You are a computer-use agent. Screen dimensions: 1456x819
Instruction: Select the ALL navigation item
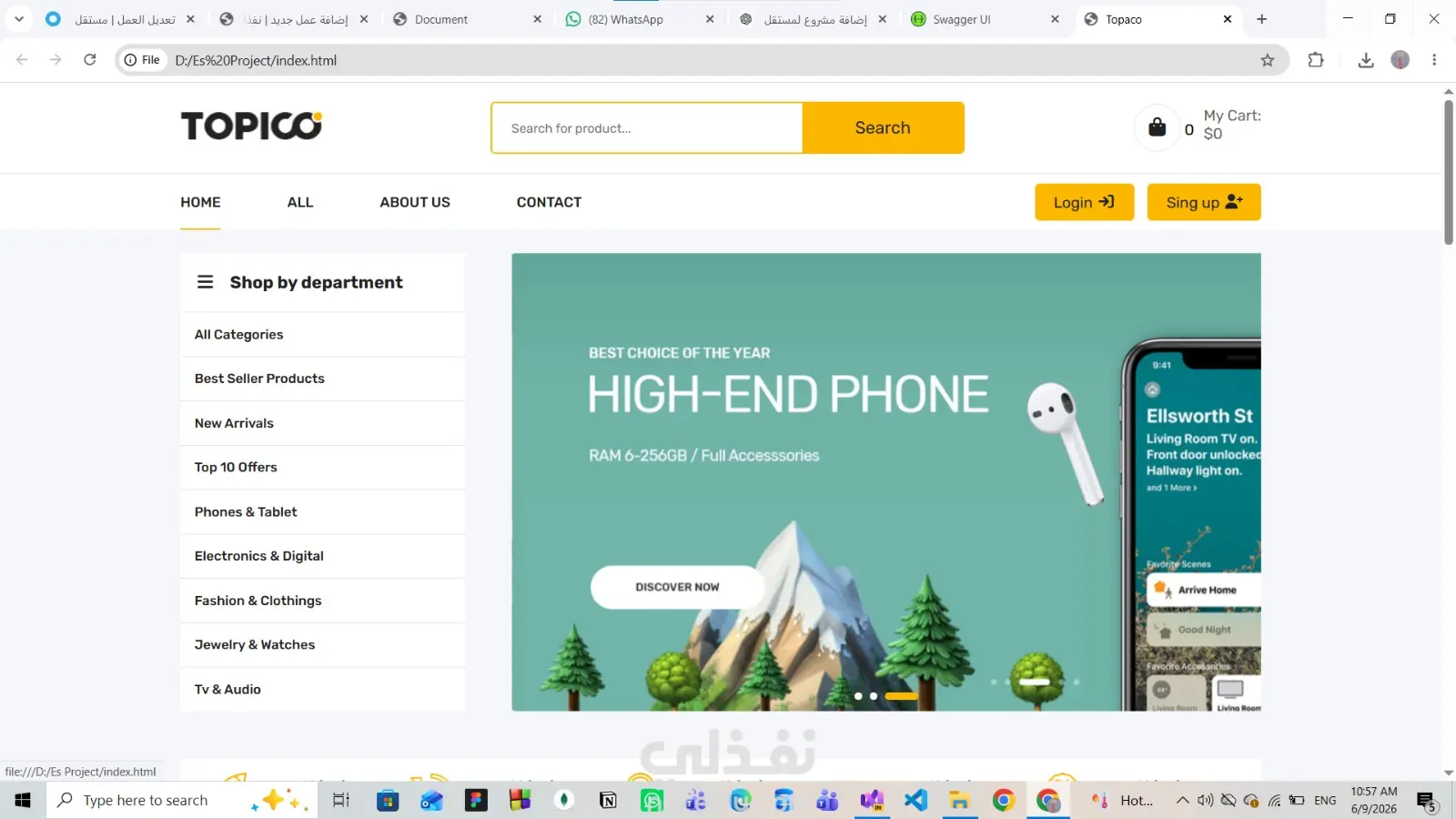tap(300, 202)
